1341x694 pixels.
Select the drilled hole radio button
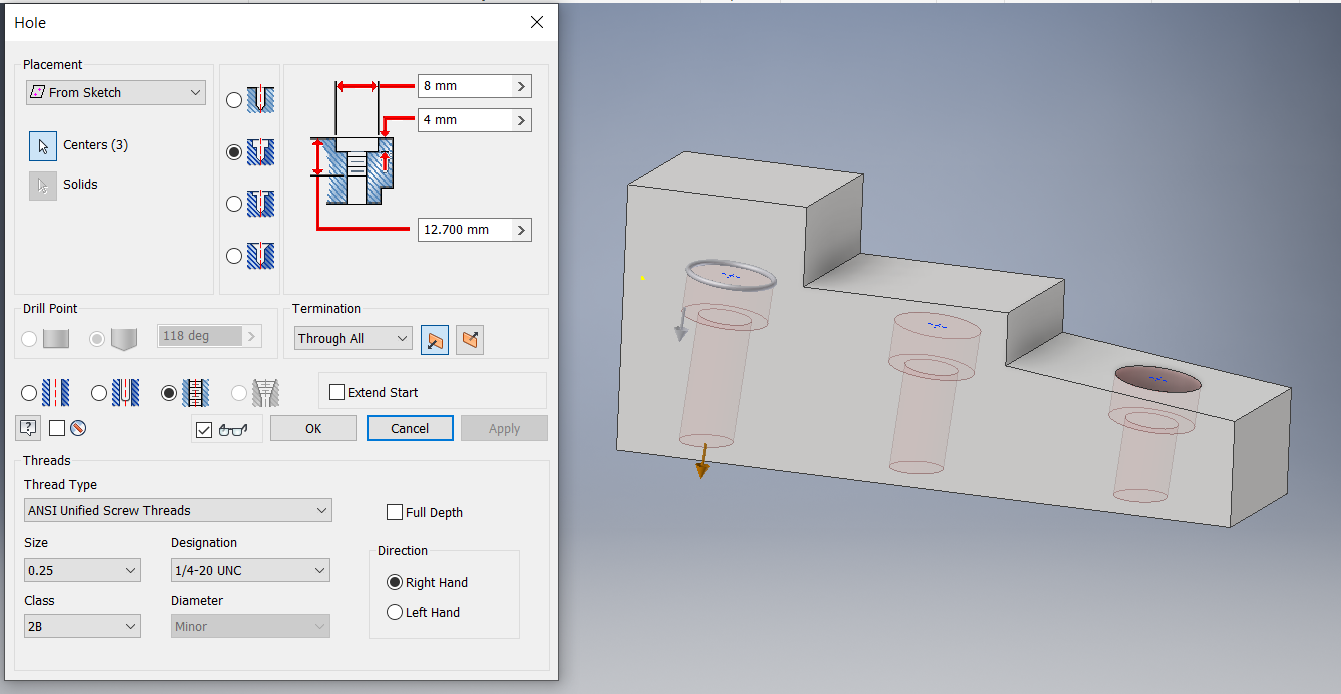[x=234, y=100]
